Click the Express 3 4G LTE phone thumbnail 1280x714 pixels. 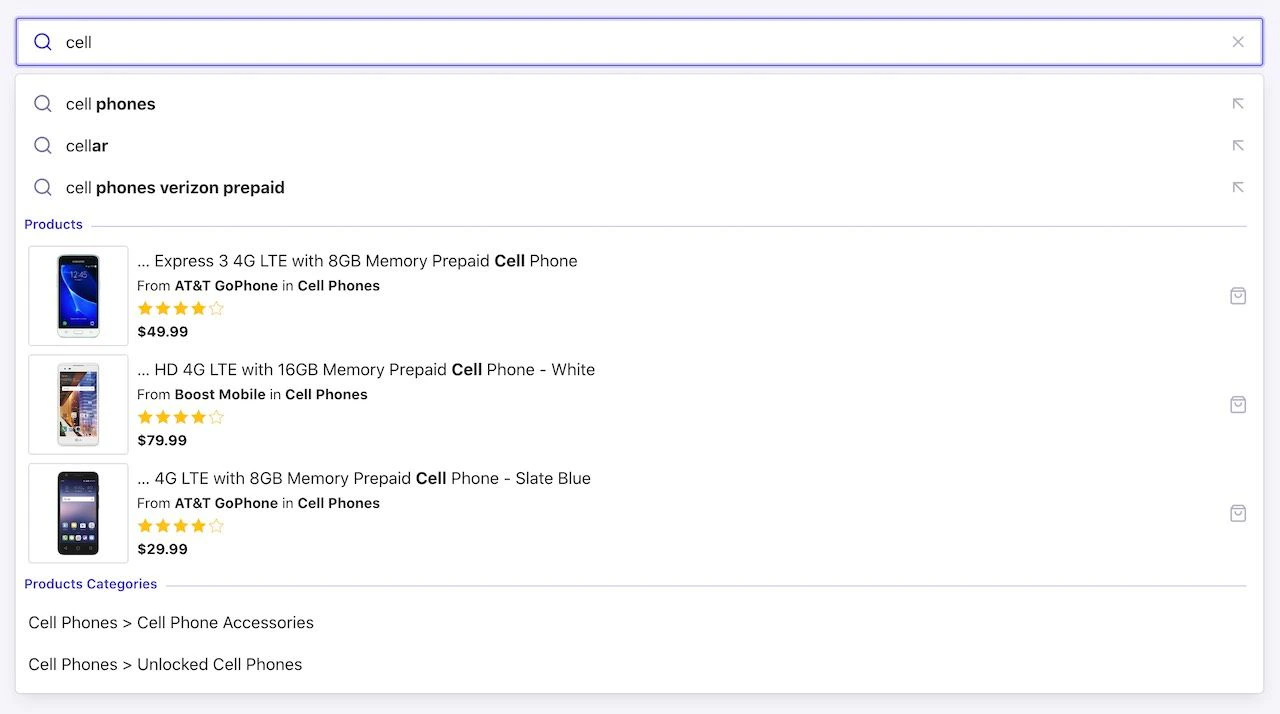[x=77, y=295]
